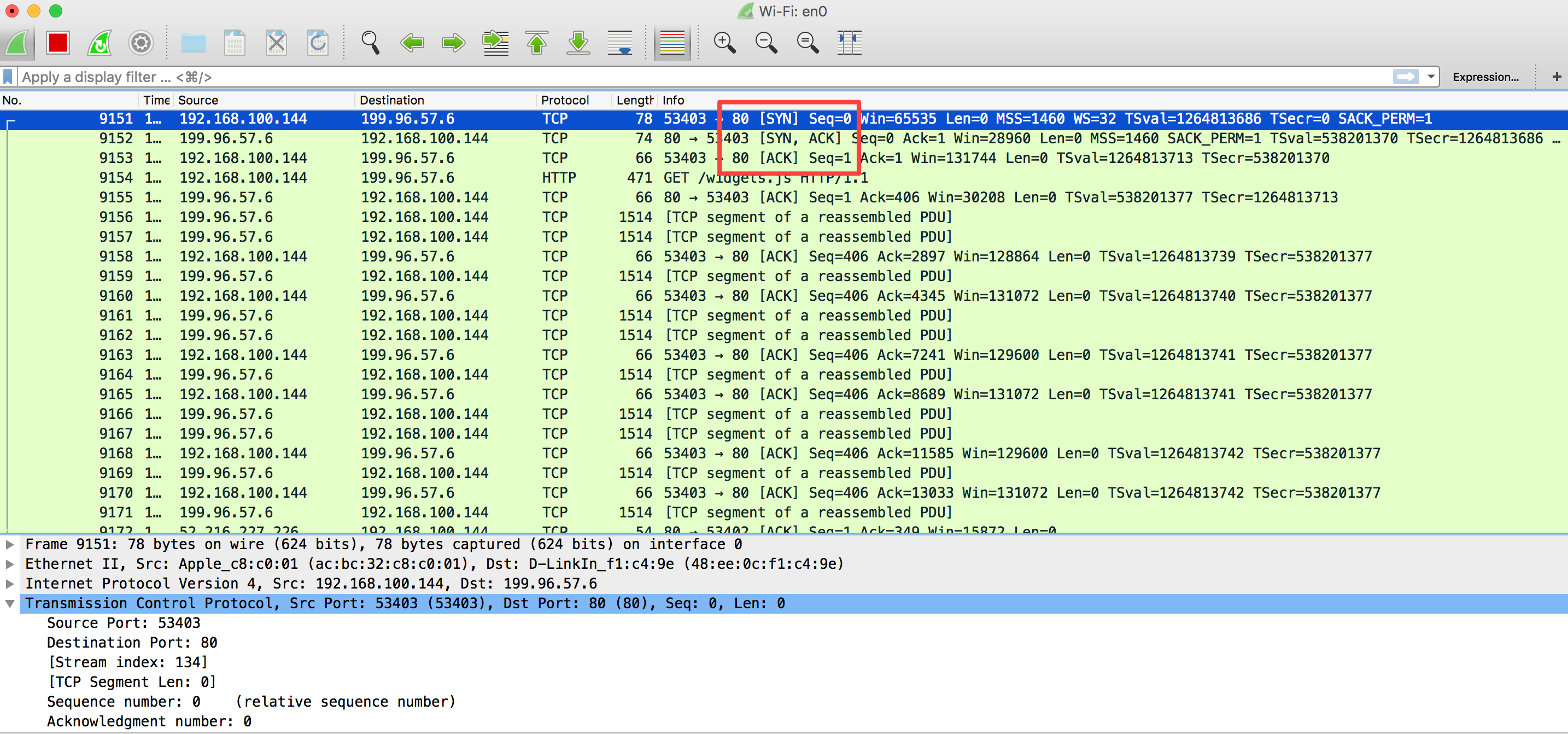Click the red stop capture button

click(58, 43)
